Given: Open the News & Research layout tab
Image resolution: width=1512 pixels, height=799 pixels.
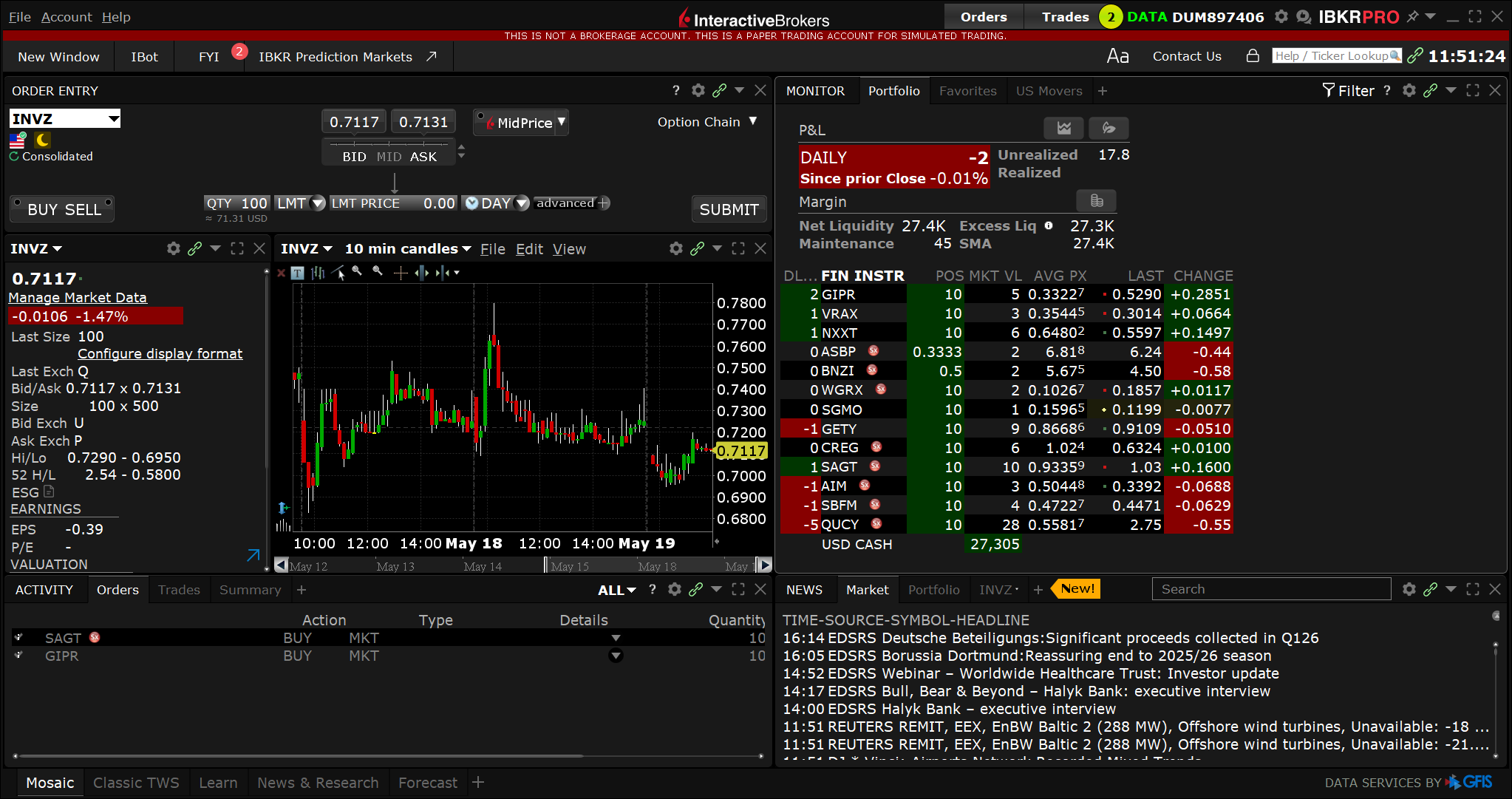Looking at the screenshot, I should (318, 782).
